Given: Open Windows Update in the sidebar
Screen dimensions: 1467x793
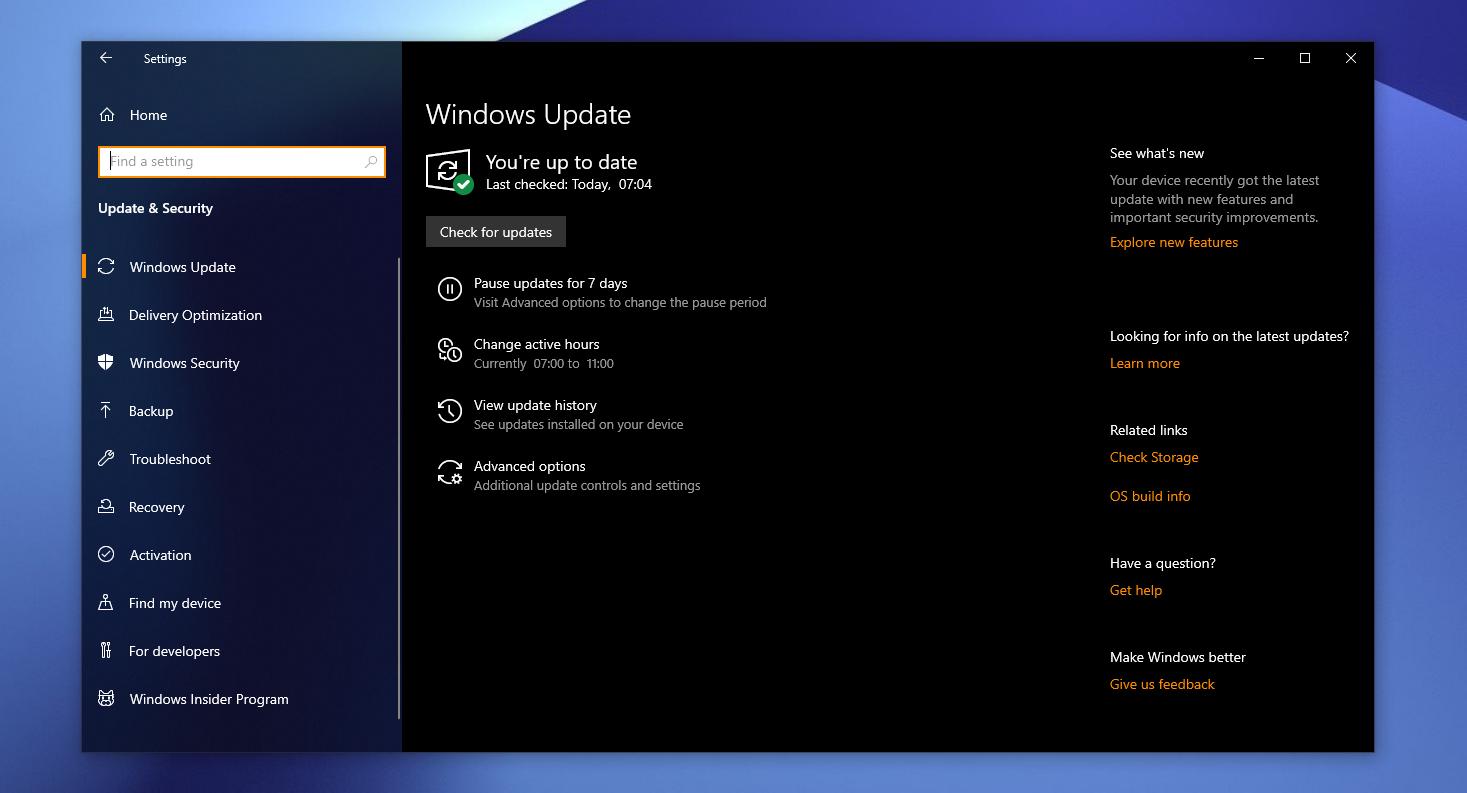Looking at the screenshot, I should coord(240,267).
